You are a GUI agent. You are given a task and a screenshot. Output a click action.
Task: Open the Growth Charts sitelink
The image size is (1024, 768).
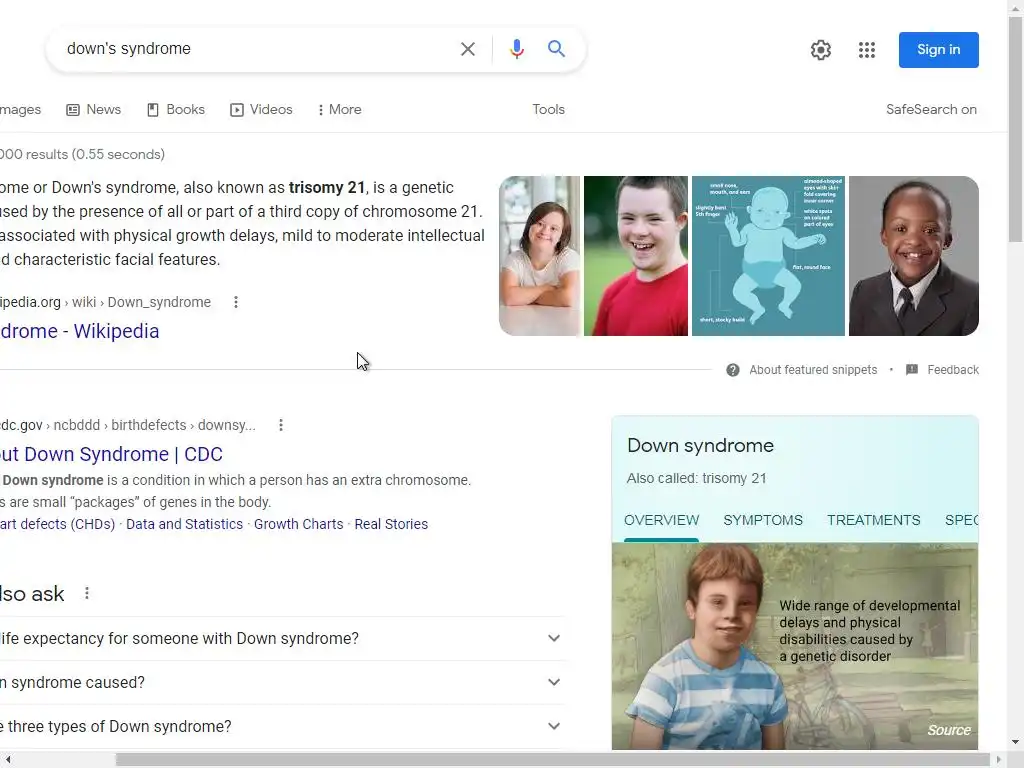[298, 524]
